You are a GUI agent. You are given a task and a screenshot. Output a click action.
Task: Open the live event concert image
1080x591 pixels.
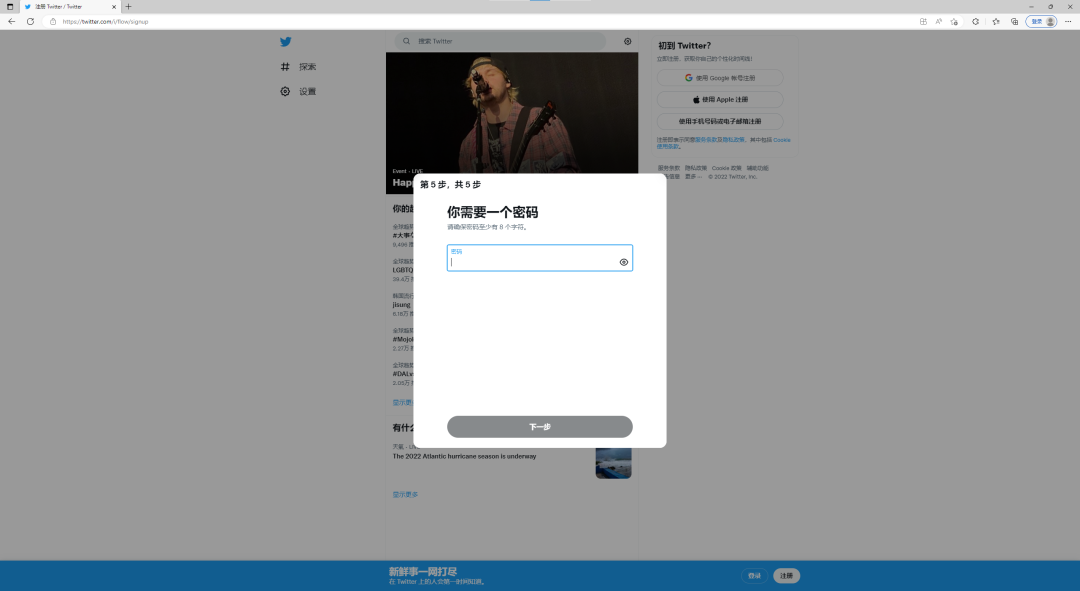[x=512, y=114]
